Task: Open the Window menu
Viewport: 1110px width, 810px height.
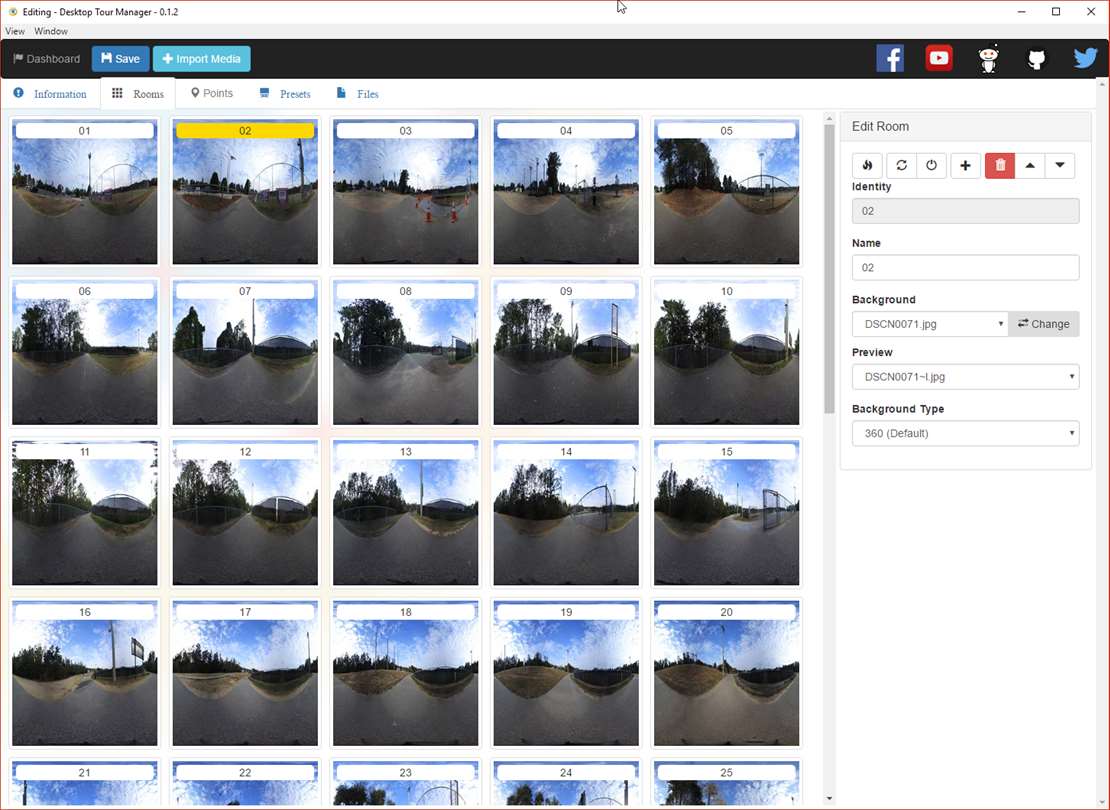Action: pos(51,31)
